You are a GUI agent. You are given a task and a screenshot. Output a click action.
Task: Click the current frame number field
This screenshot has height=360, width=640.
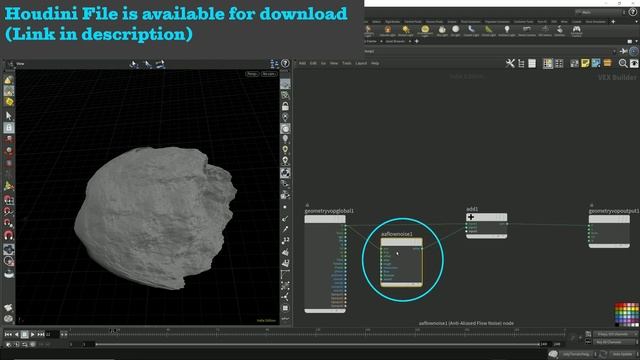[x=52, y=334]
